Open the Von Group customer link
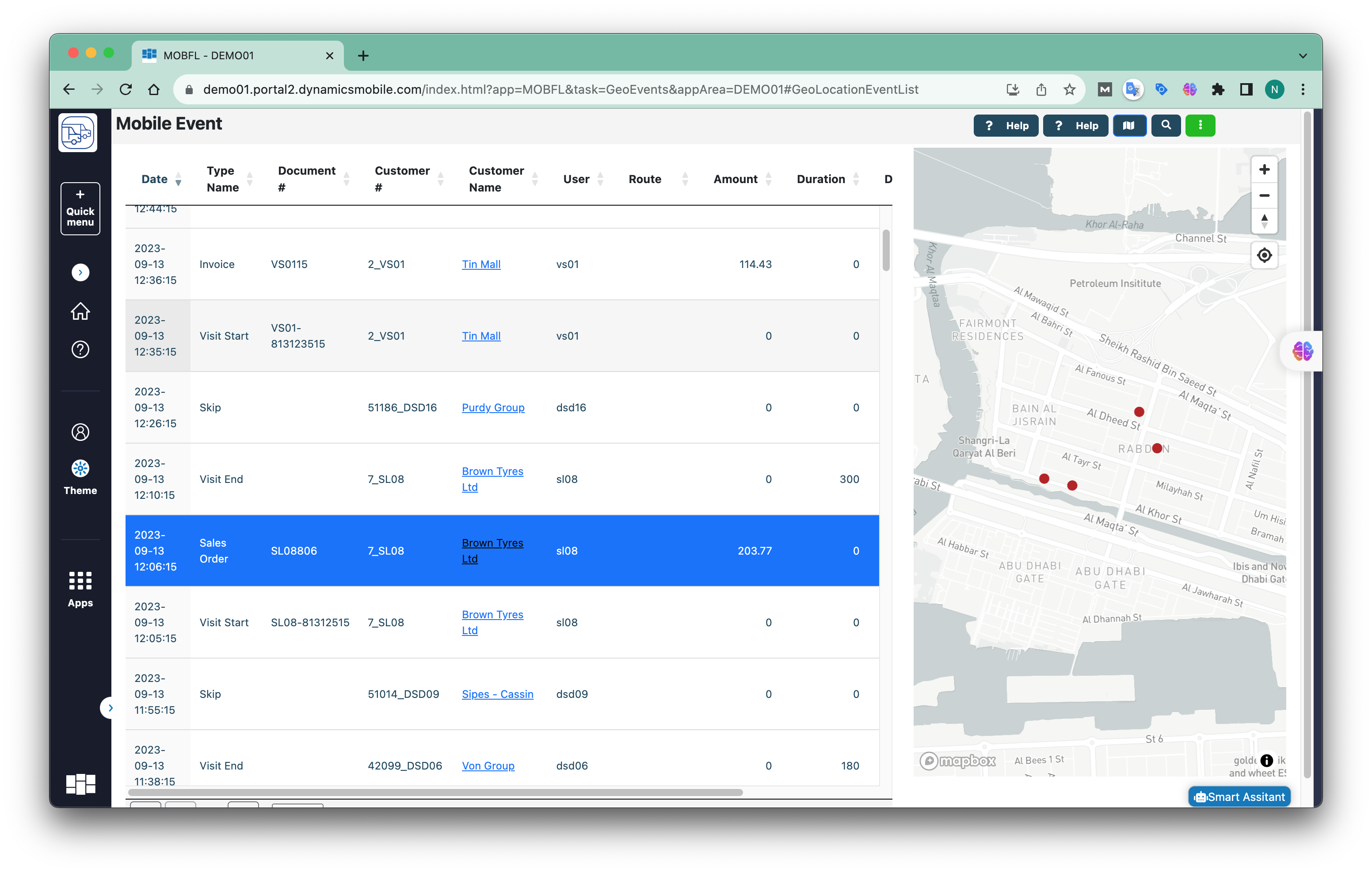The width and height of the screenshot is (1372, 873). 488,765
